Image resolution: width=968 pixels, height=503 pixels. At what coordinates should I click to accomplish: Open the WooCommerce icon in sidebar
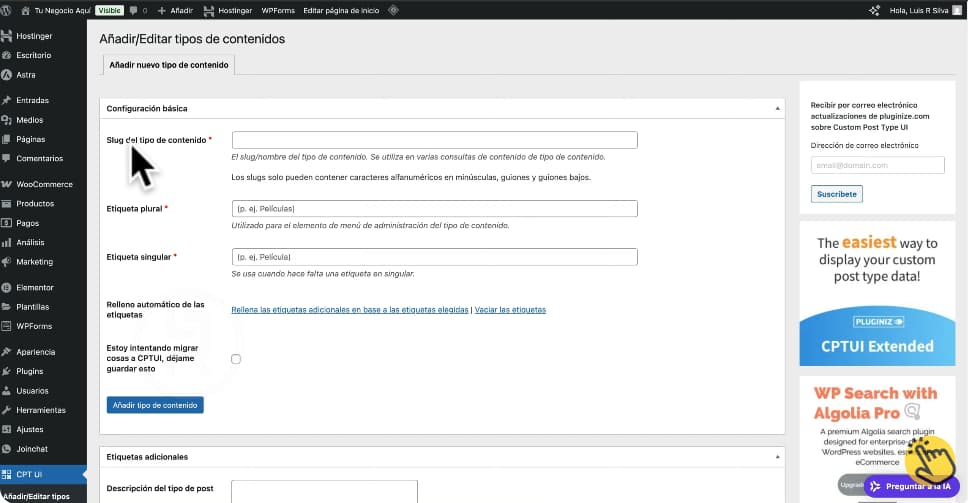[7, 184]
